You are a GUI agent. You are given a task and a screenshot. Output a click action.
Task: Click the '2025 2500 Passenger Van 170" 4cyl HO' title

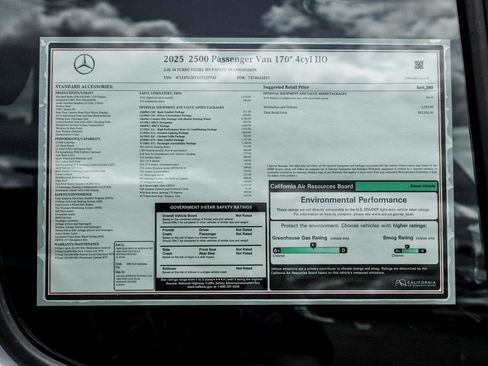click(245, 59)
